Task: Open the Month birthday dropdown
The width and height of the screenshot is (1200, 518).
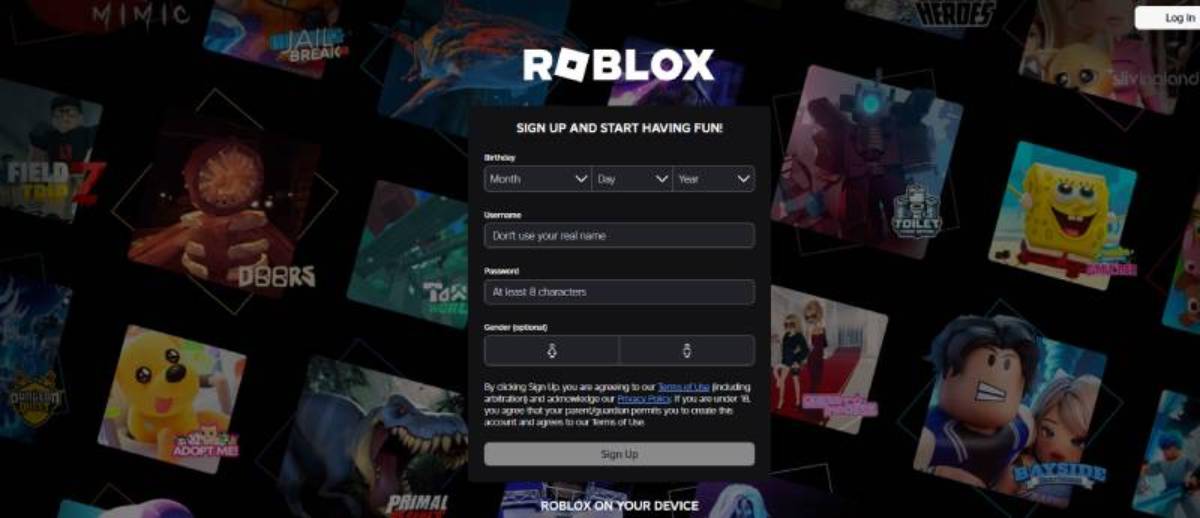Action: 538,179
